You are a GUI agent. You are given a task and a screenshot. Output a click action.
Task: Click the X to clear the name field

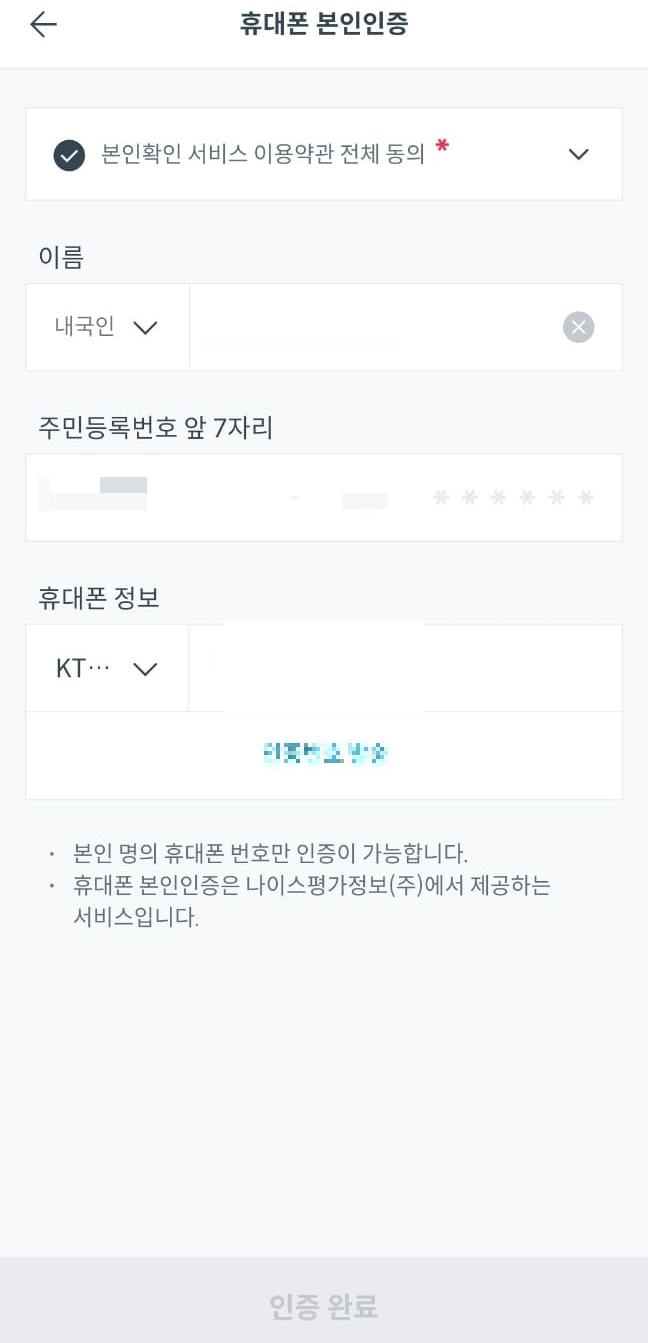tap(578, 327)
